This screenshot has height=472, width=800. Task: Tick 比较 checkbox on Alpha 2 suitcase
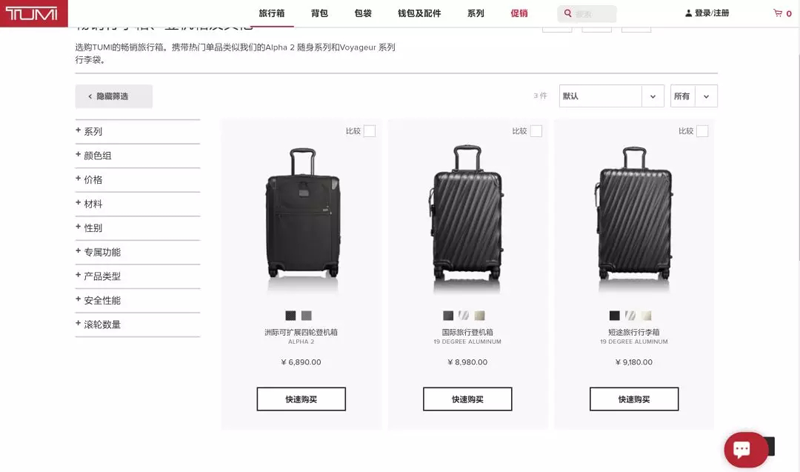pyautogui.click(x=369, y=131)
